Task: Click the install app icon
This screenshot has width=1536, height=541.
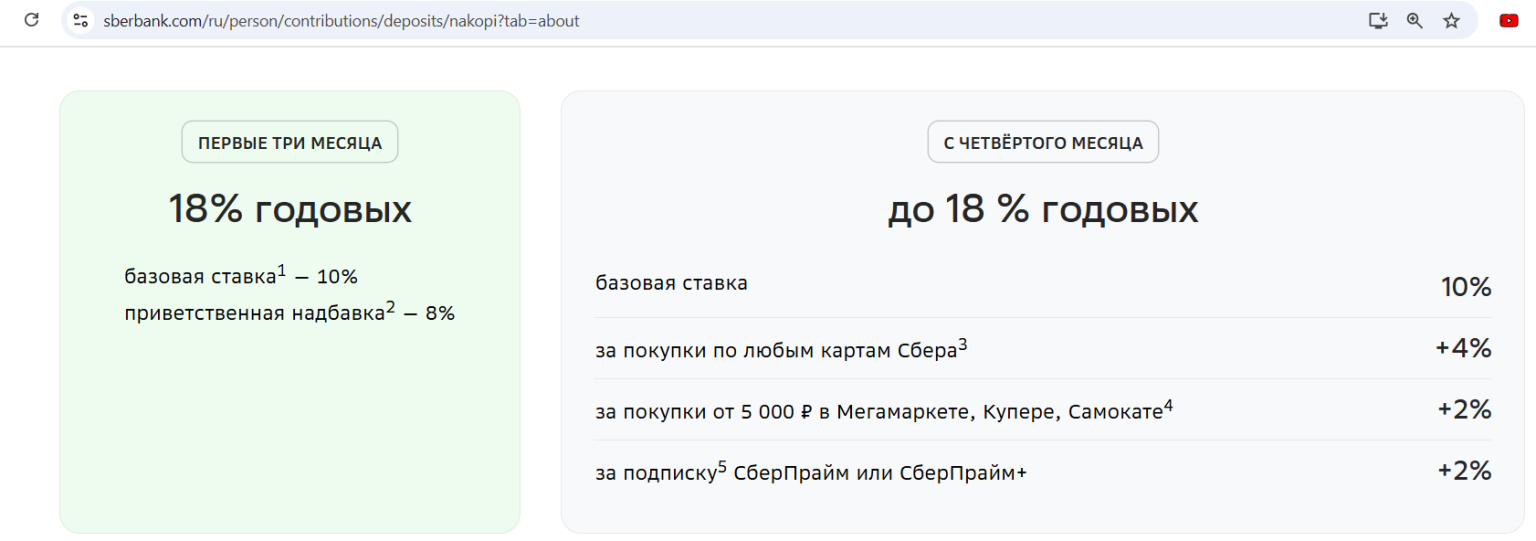Action: click(x=1378, y=20)
